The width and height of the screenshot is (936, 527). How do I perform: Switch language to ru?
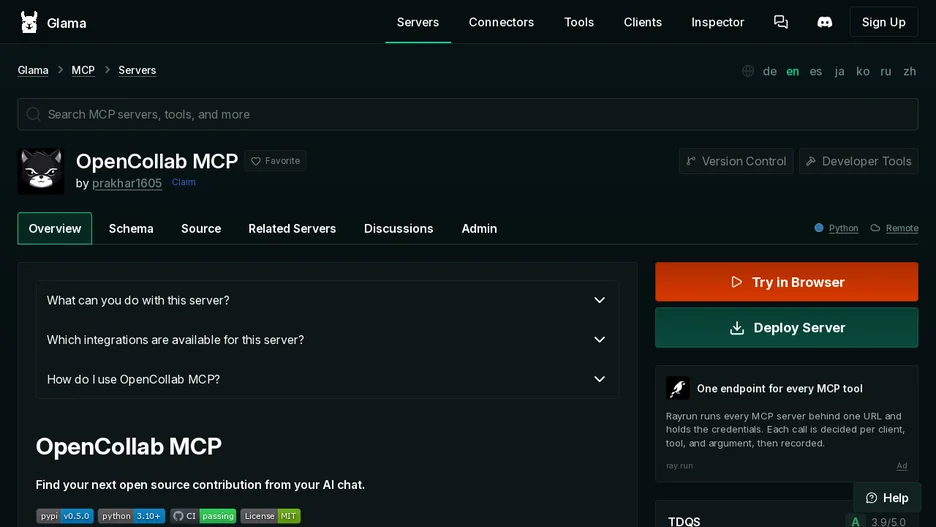pyautogui.click(x=886, y=72)
